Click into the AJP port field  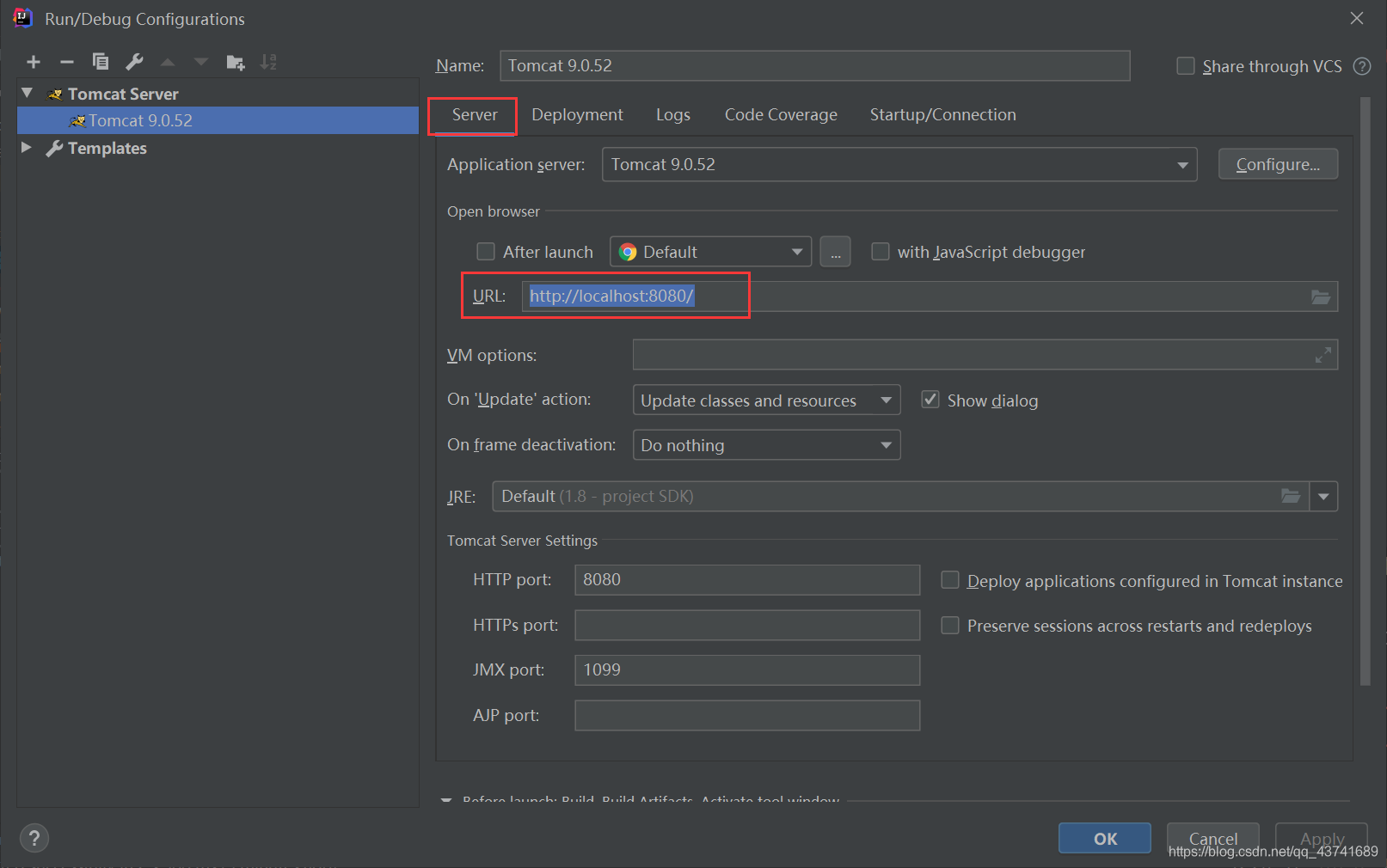pos(747,715)
